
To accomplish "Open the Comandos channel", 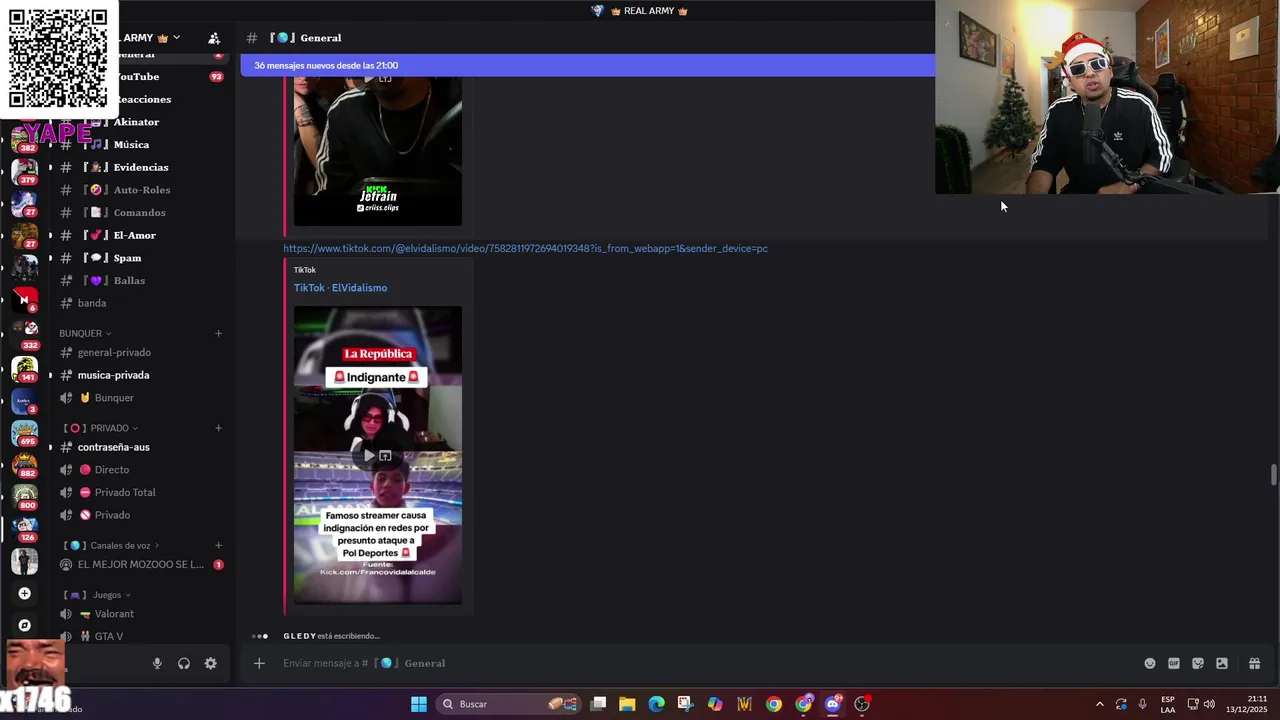I will tap(140, 213).
